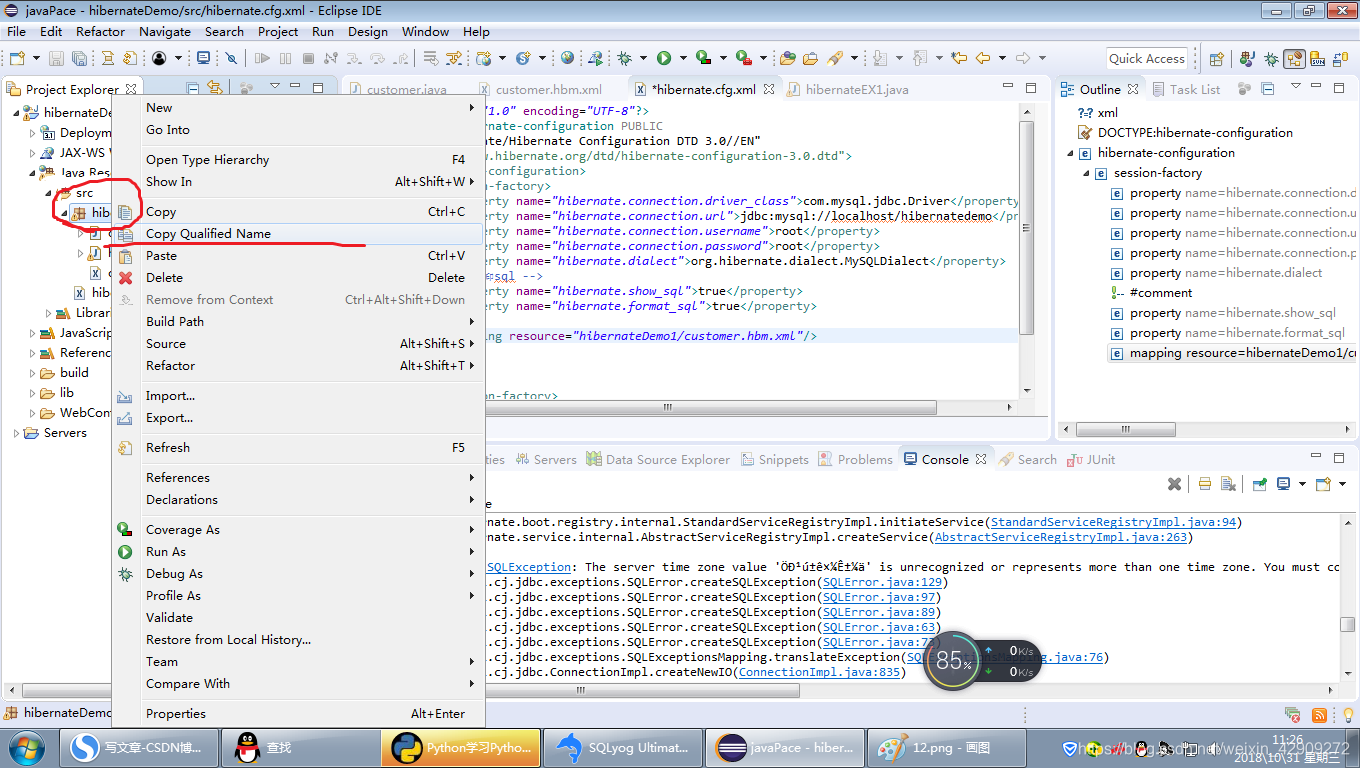Screen dimensions: 1360x768
Task: Click the Search flashlight toolbar icon
Action: point(835,58)
